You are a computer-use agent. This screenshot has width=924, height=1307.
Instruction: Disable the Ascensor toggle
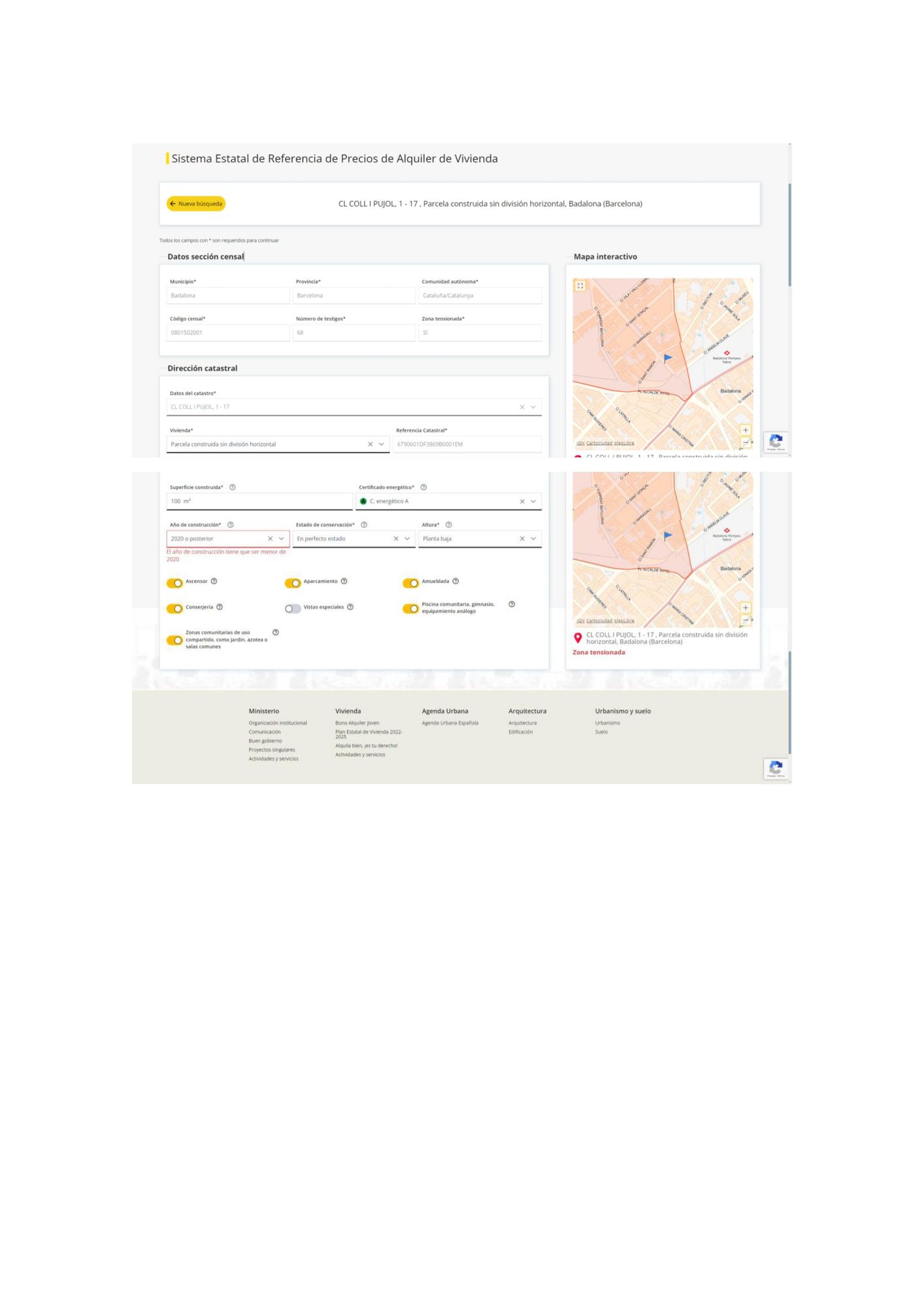click(174, 583)
